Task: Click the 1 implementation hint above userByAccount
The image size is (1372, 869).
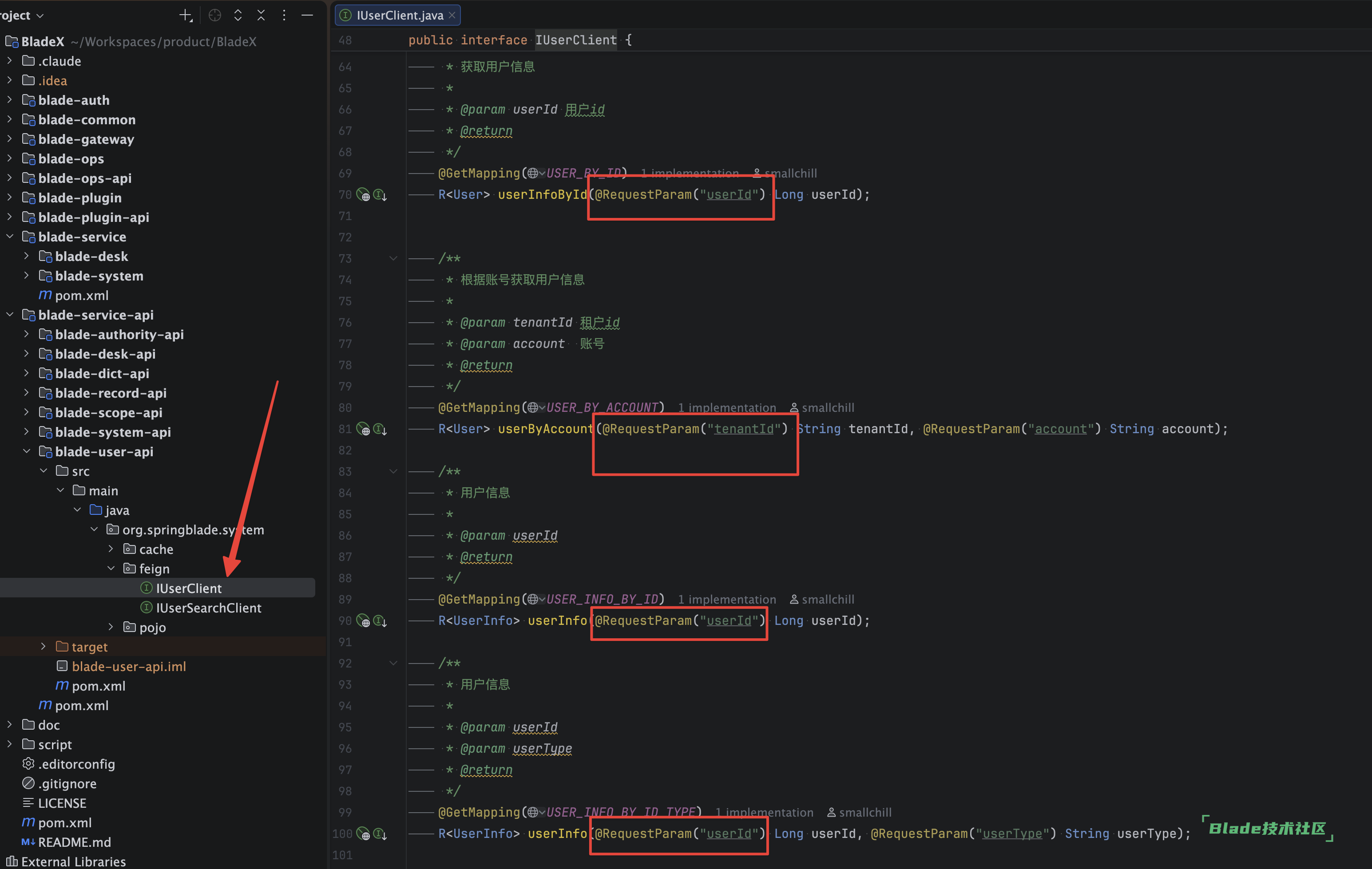Action: [726, 408]
